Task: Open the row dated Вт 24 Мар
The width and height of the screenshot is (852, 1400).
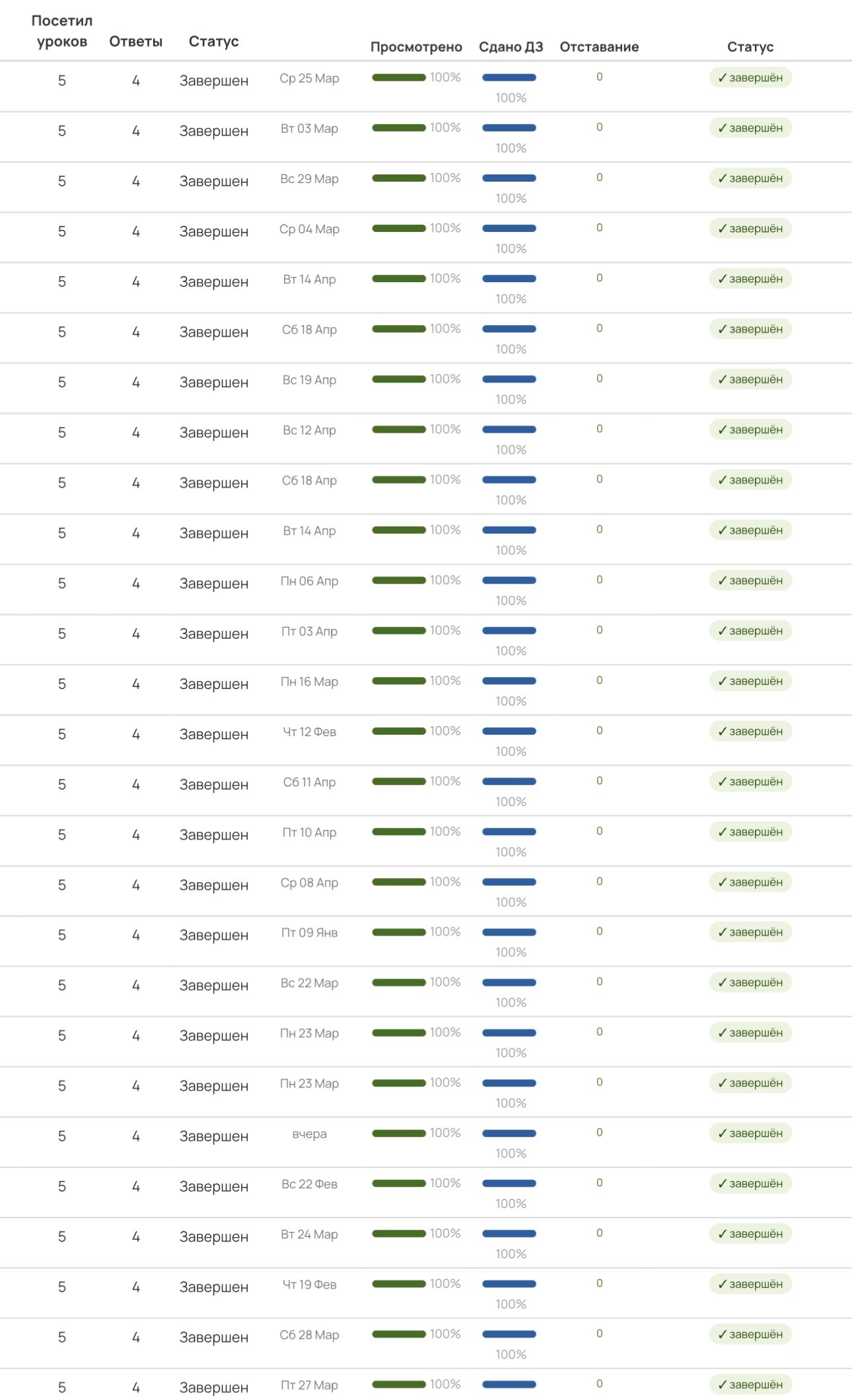Action: (x=309, y=1234)
